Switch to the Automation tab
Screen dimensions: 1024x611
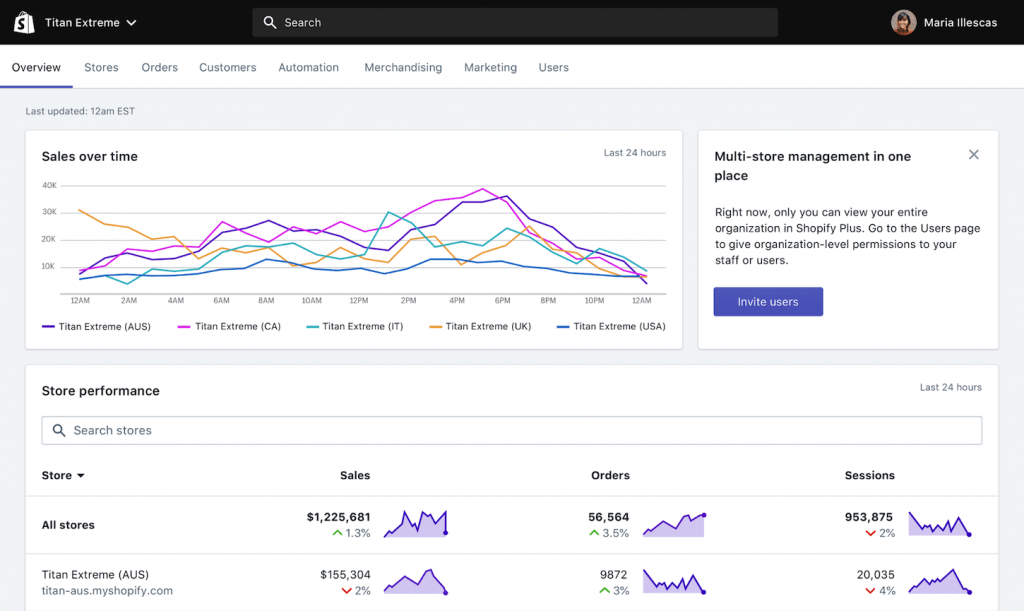[x=308, y=67]
